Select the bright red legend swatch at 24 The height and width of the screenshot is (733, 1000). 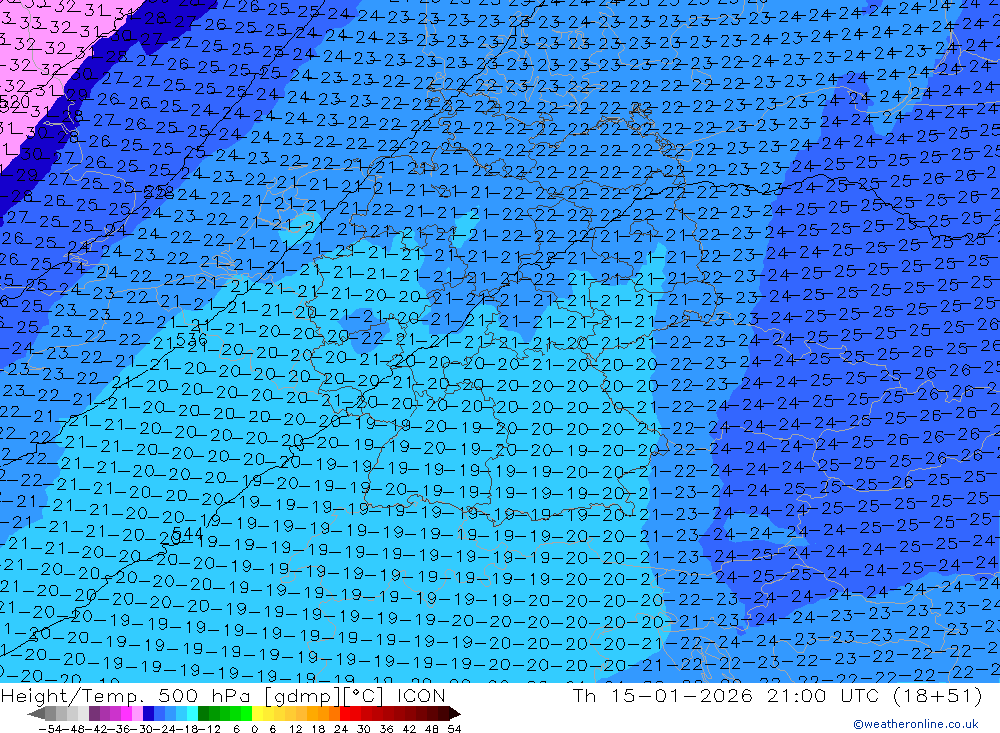[345, 714]
